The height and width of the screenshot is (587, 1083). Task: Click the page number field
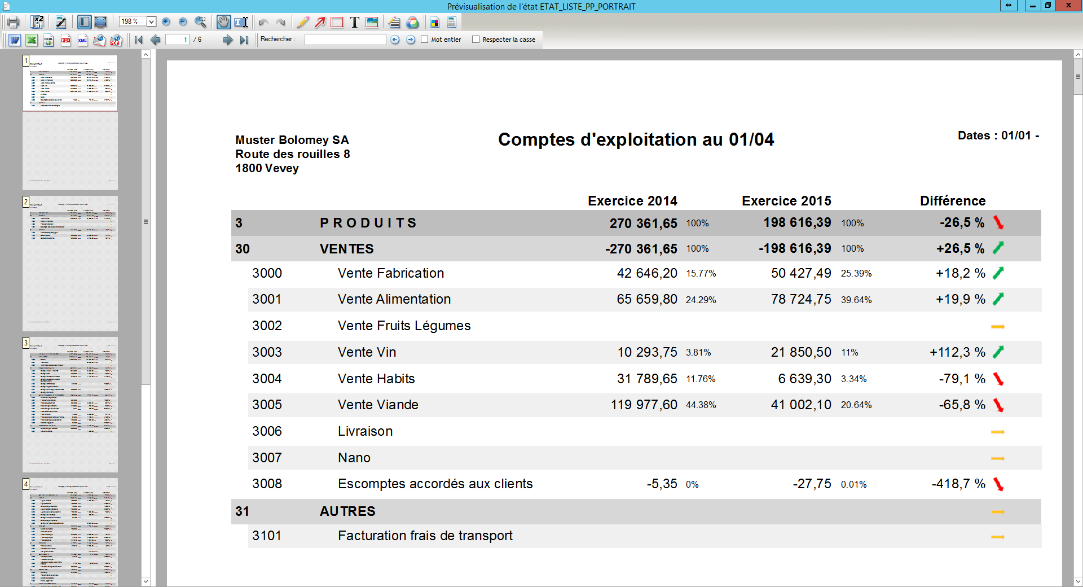[x=177, y=40]
